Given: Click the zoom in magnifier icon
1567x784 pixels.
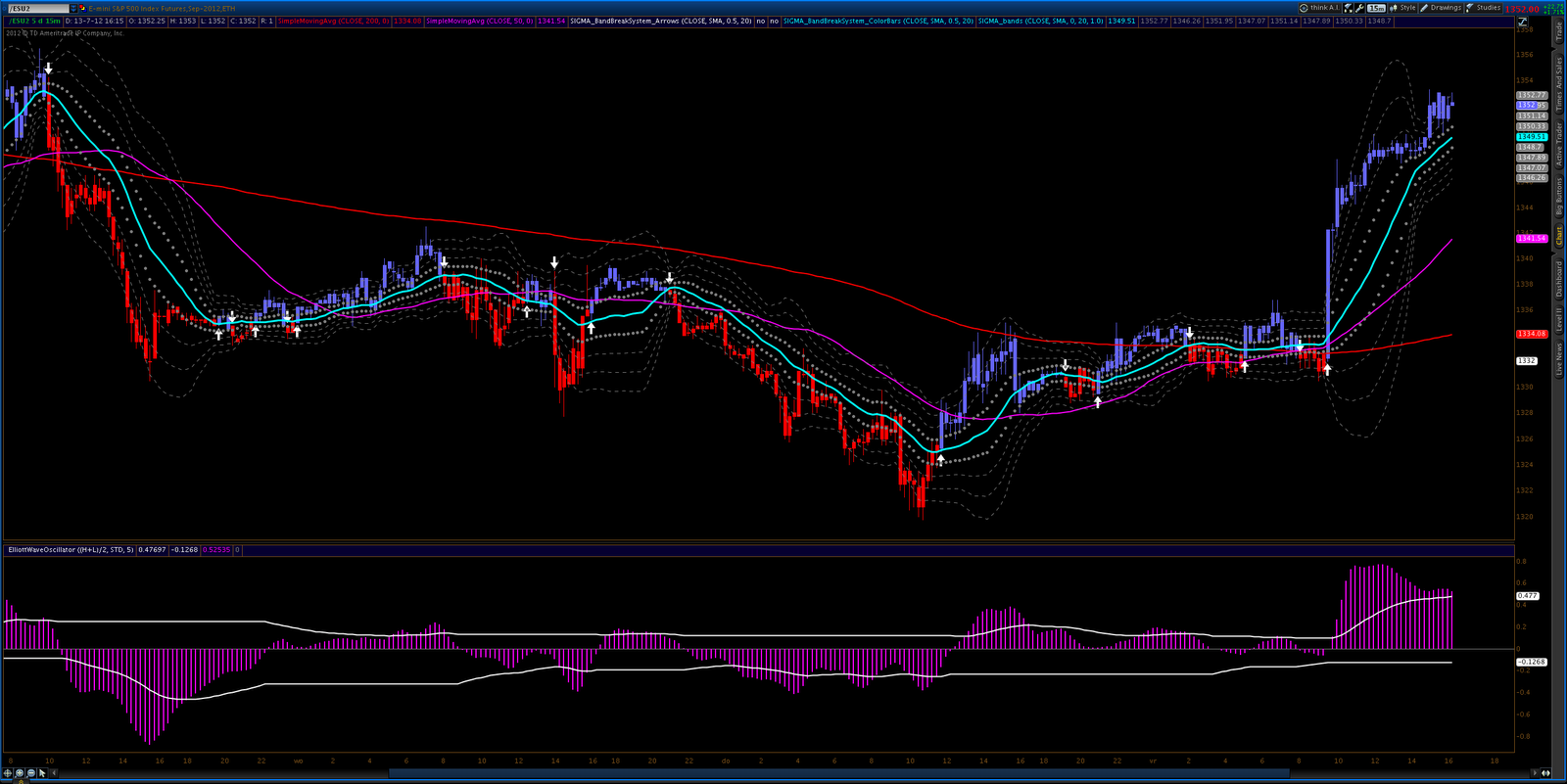Looking at the screenshot, I should 19,773.
